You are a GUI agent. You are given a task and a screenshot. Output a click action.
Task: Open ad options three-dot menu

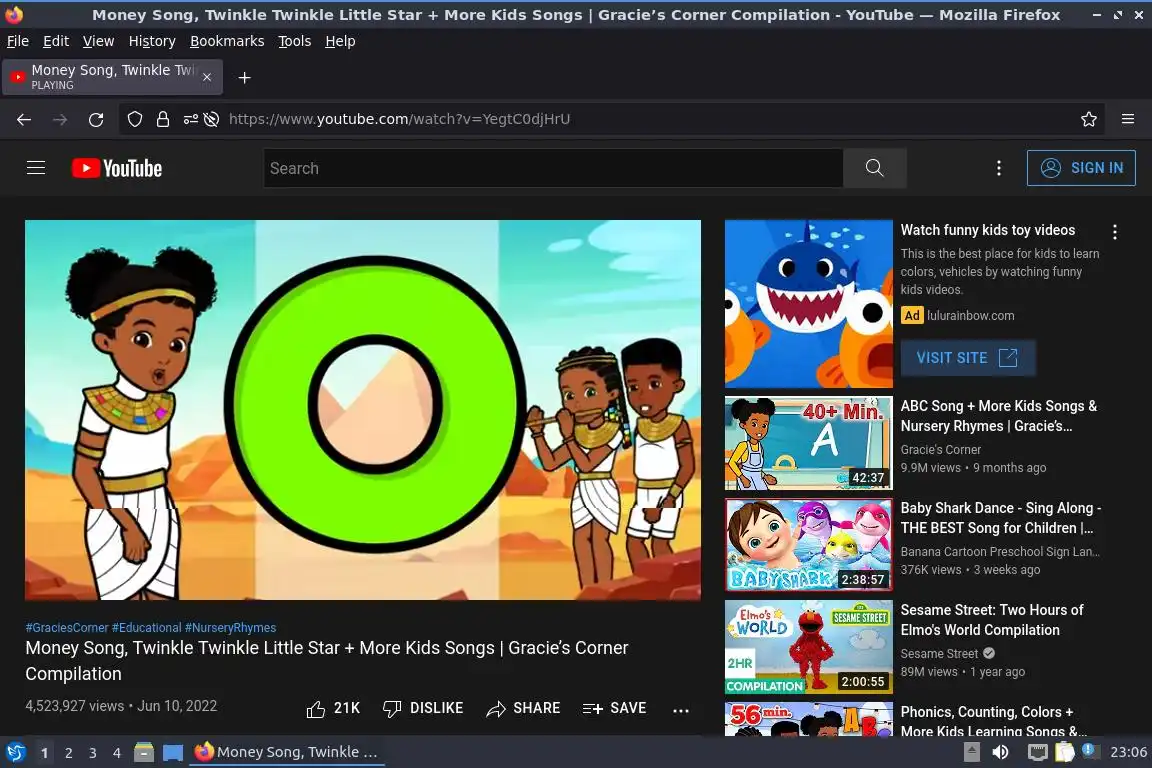tap(1115, 232)
